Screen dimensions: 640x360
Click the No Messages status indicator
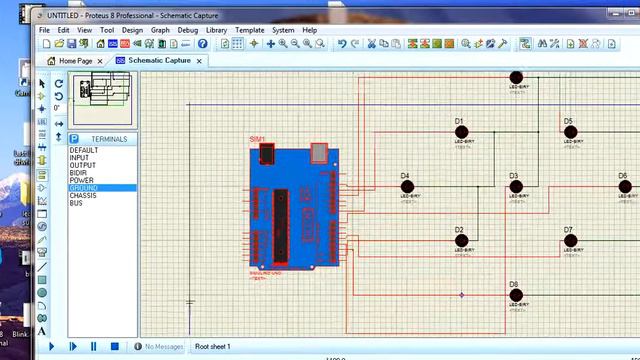(159, 347)
